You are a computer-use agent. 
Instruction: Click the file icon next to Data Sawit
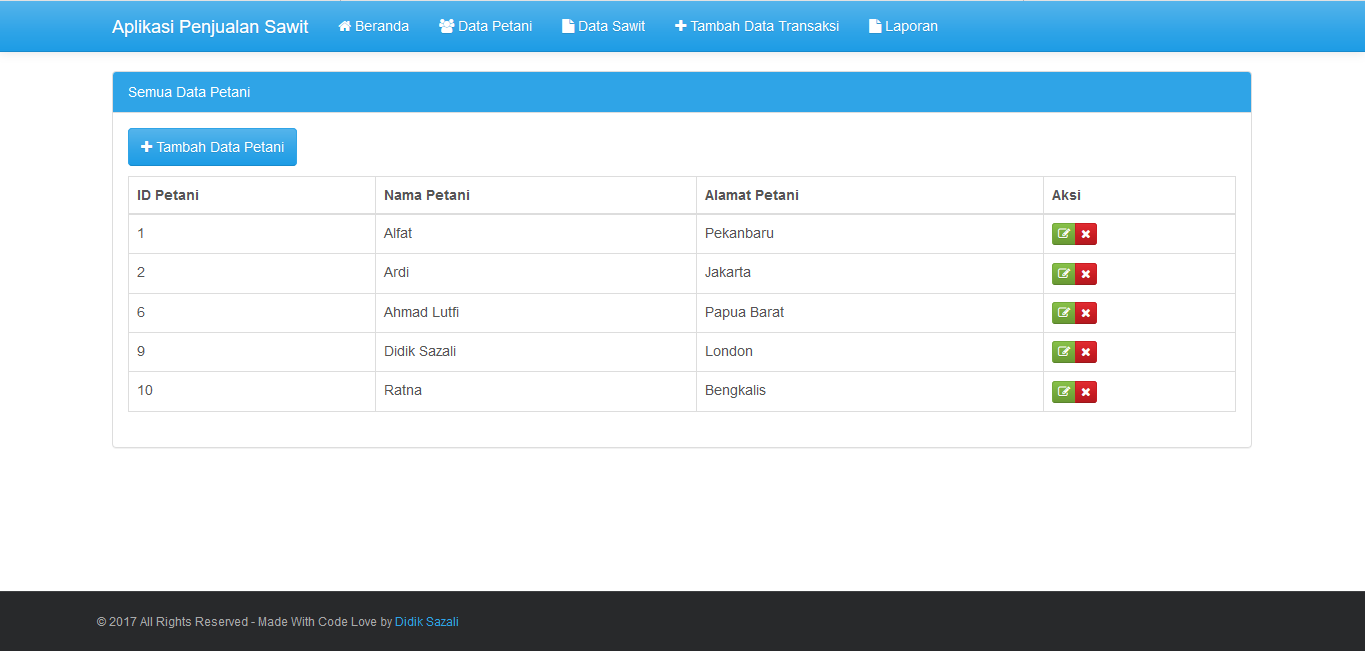point(566,25)
